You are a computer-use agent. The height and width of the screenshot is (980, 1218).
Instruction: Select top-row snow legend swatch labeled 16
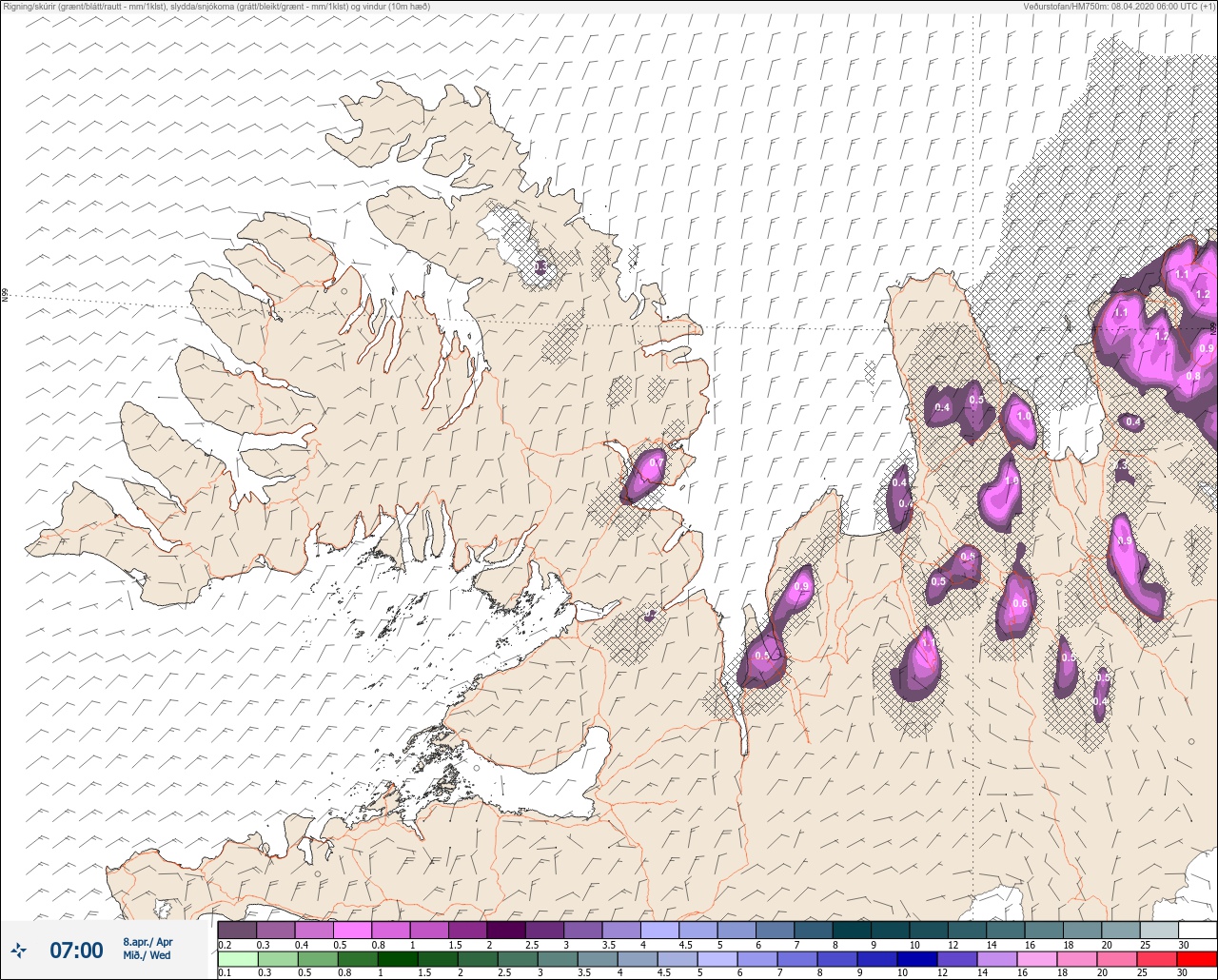point(1044,930)
